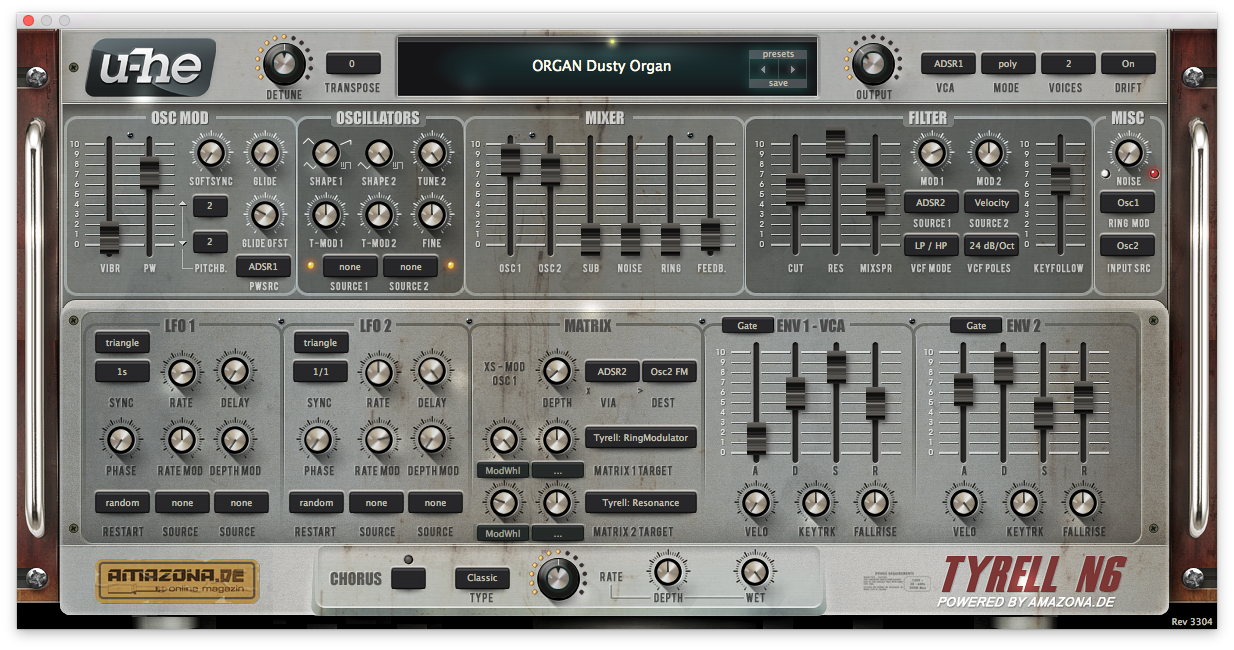Click the previous preset arrow
This screenshot has height=650, width=1234.
click(764, 69)
